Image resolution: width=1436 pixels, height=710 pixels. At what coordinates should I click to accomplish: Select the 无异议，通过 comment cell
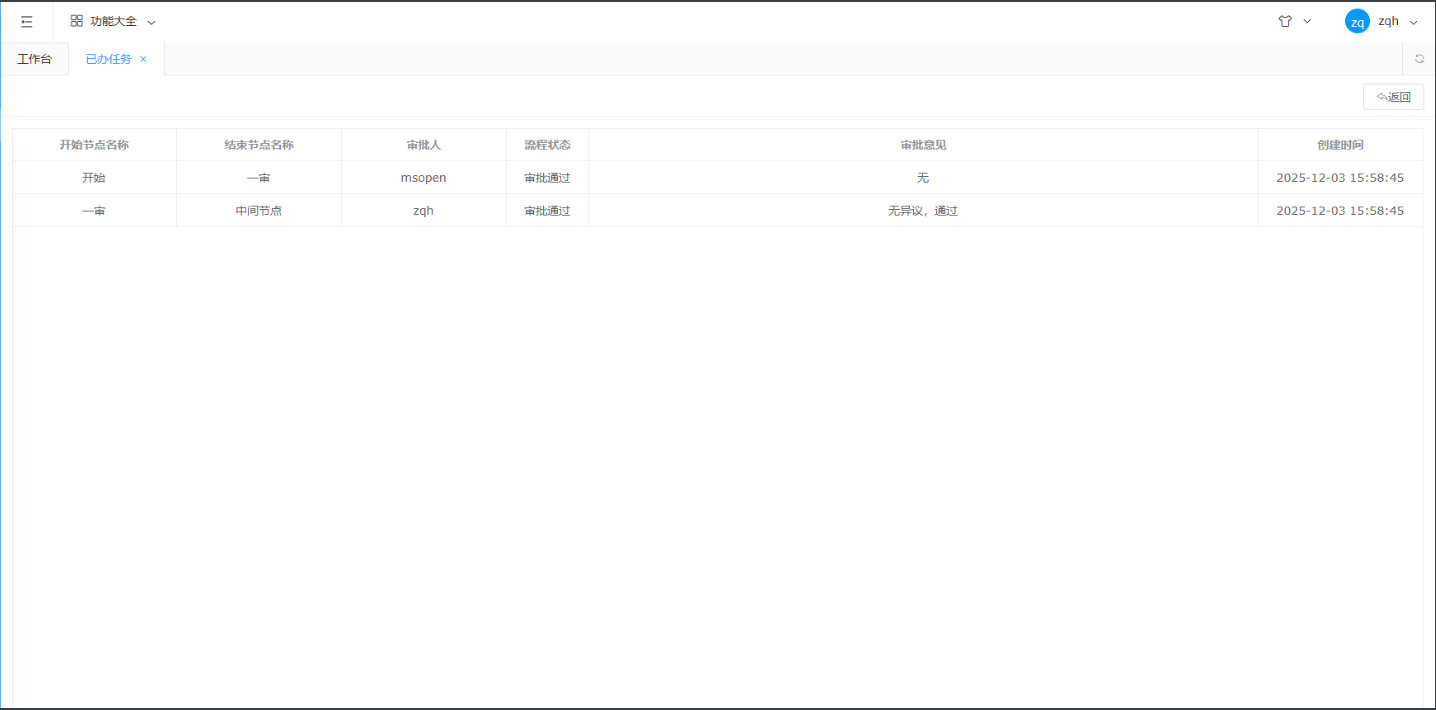[923, 211]
